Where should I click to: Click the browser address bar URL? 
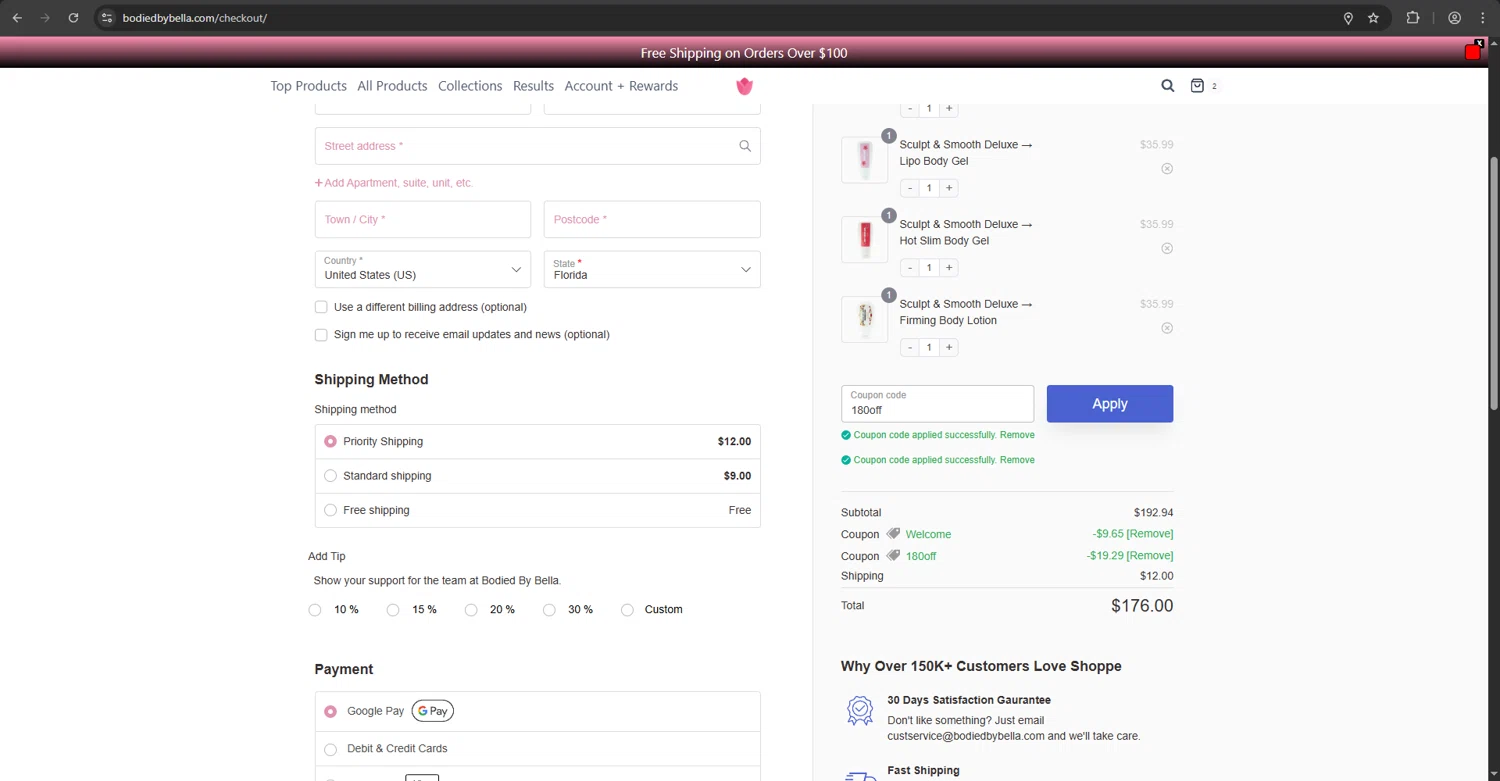[195, 18]
